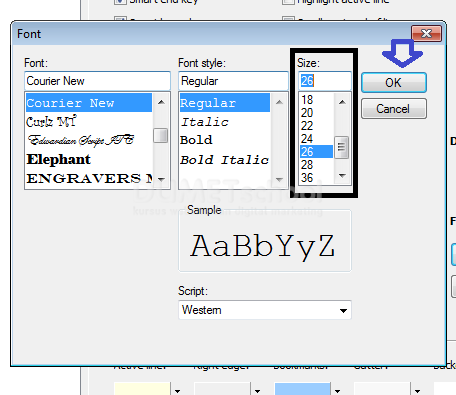The height and width of the screenshot is (395, 456).
Task: Open dropdown arrow next to yellow swatch
Action: point(177,390)
